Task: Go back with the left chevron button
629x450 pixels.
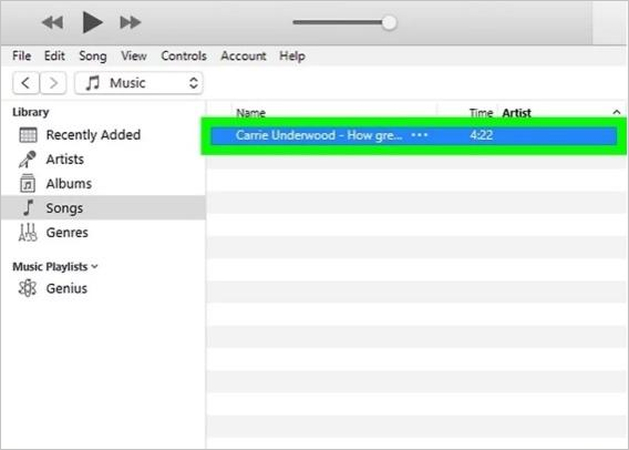Action: point(26,83)
